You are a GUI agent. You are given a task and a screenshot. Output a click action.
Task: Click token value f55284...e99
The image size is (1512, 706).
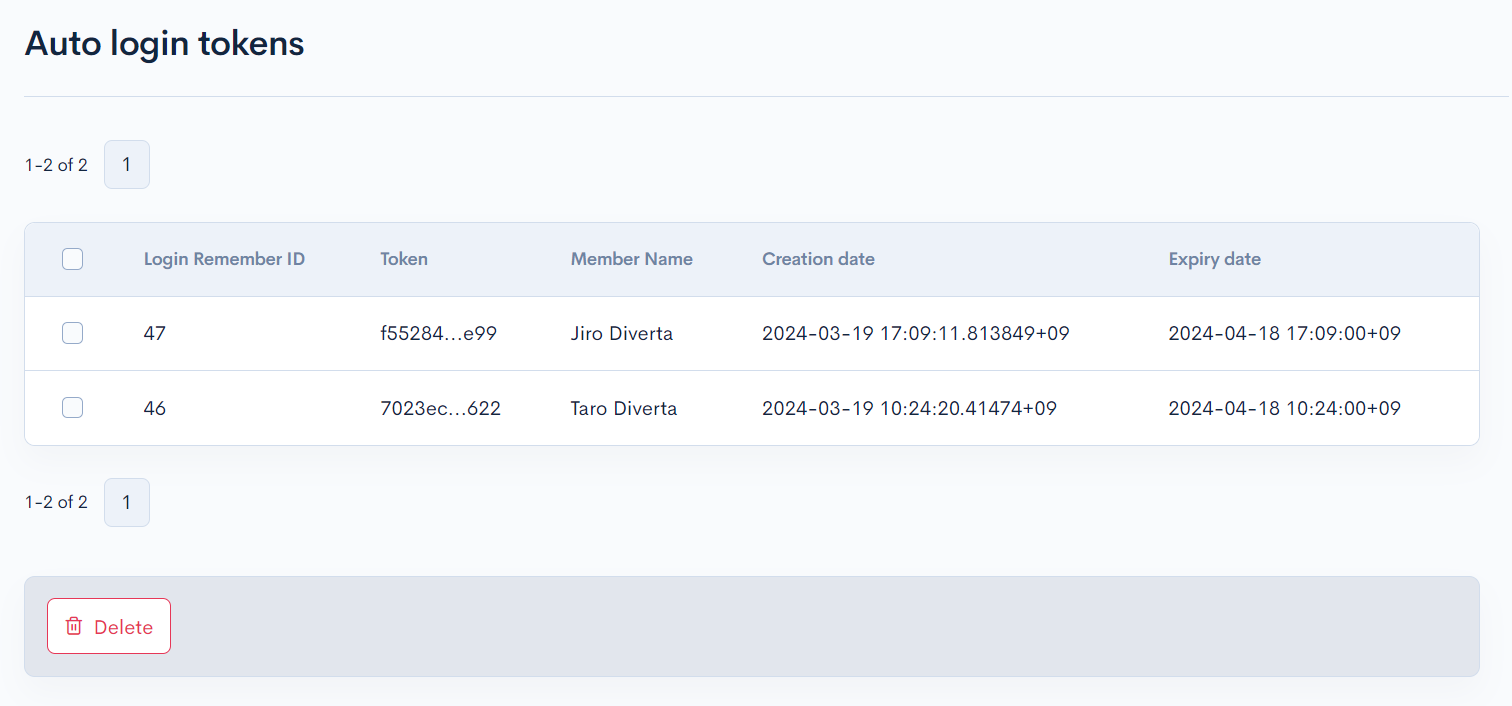pos(438,333)
